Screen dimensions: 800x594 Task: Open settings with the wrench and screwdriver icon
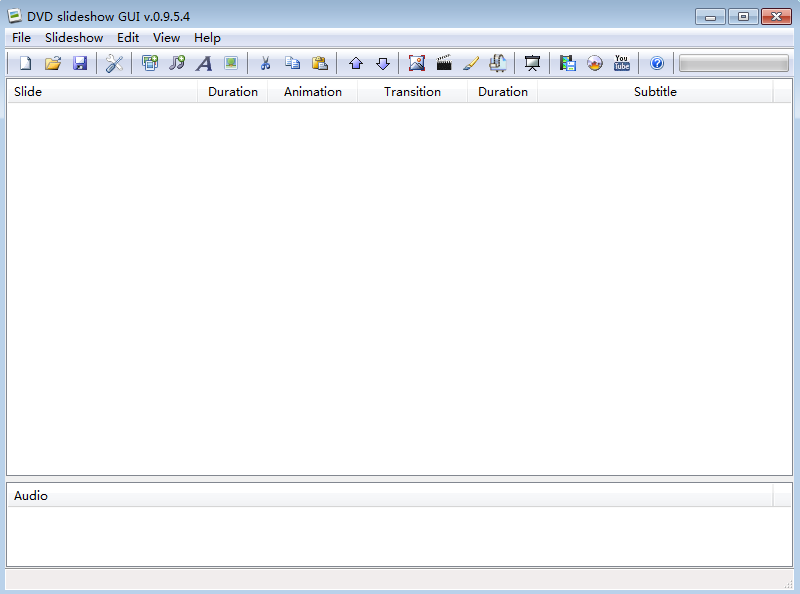pos(114,63)
